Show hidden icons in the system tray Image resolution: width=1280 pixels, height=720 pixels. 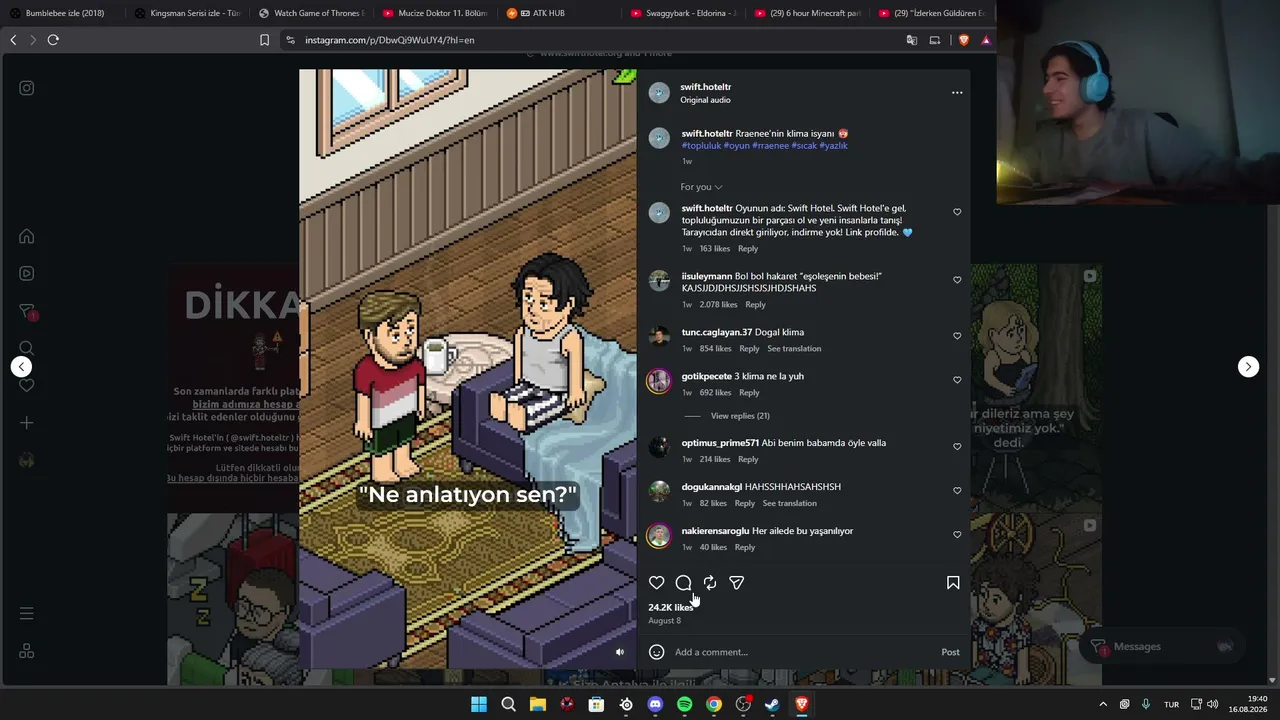pyautogui.click(x=1103, y=704)
